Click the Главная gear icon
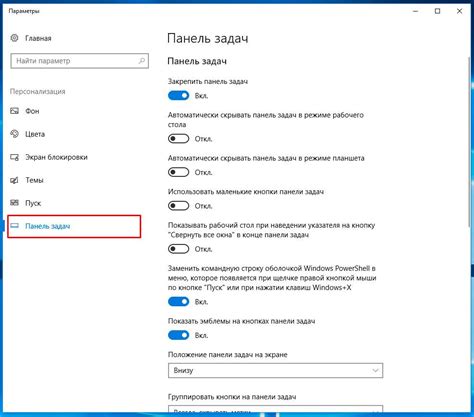This screenshot has height=417, width=474. click(x=14, y=38)
